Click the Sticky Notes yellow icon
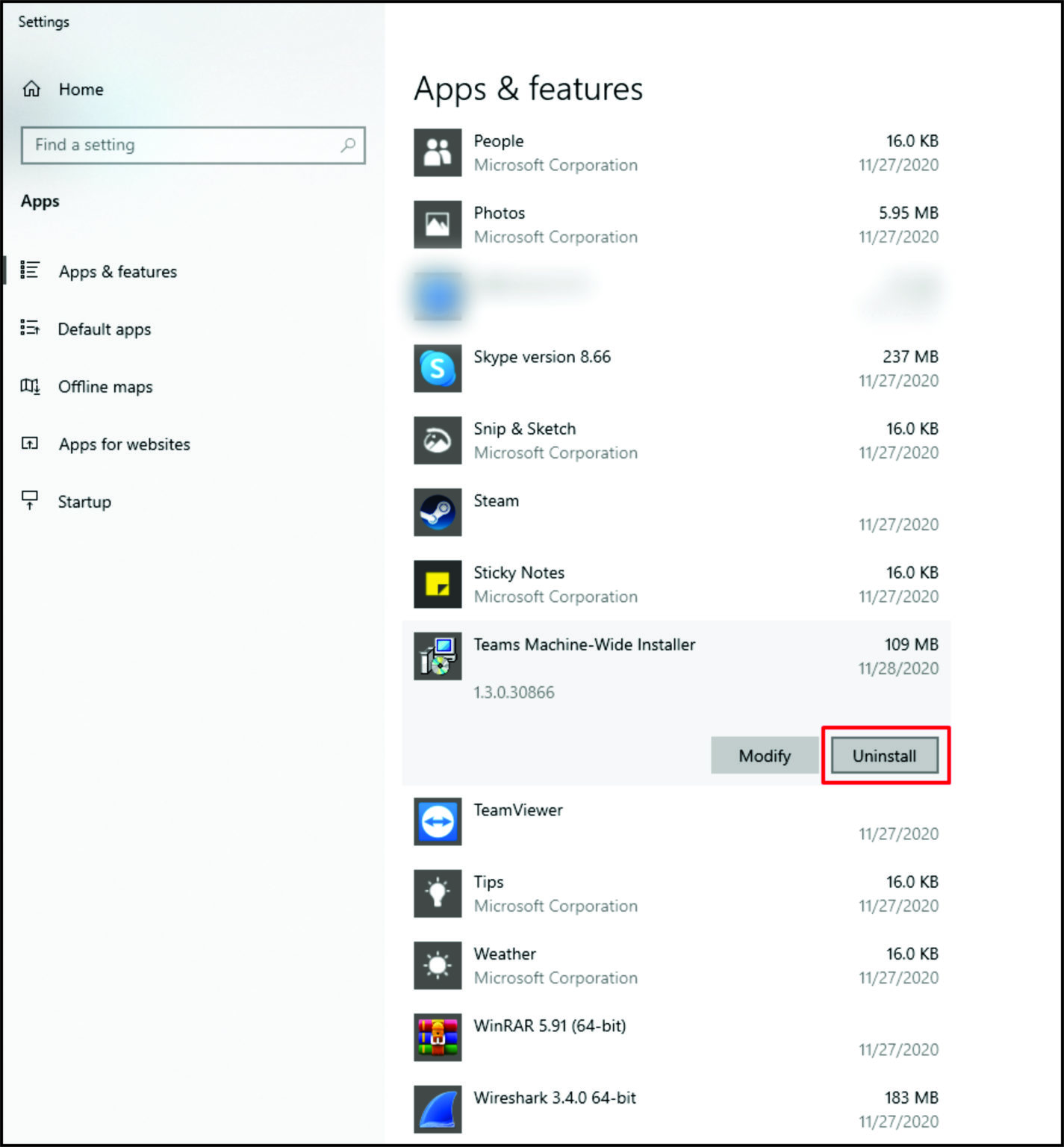The height and width of the screenshot is (1147, 1064). coord(437,584)
